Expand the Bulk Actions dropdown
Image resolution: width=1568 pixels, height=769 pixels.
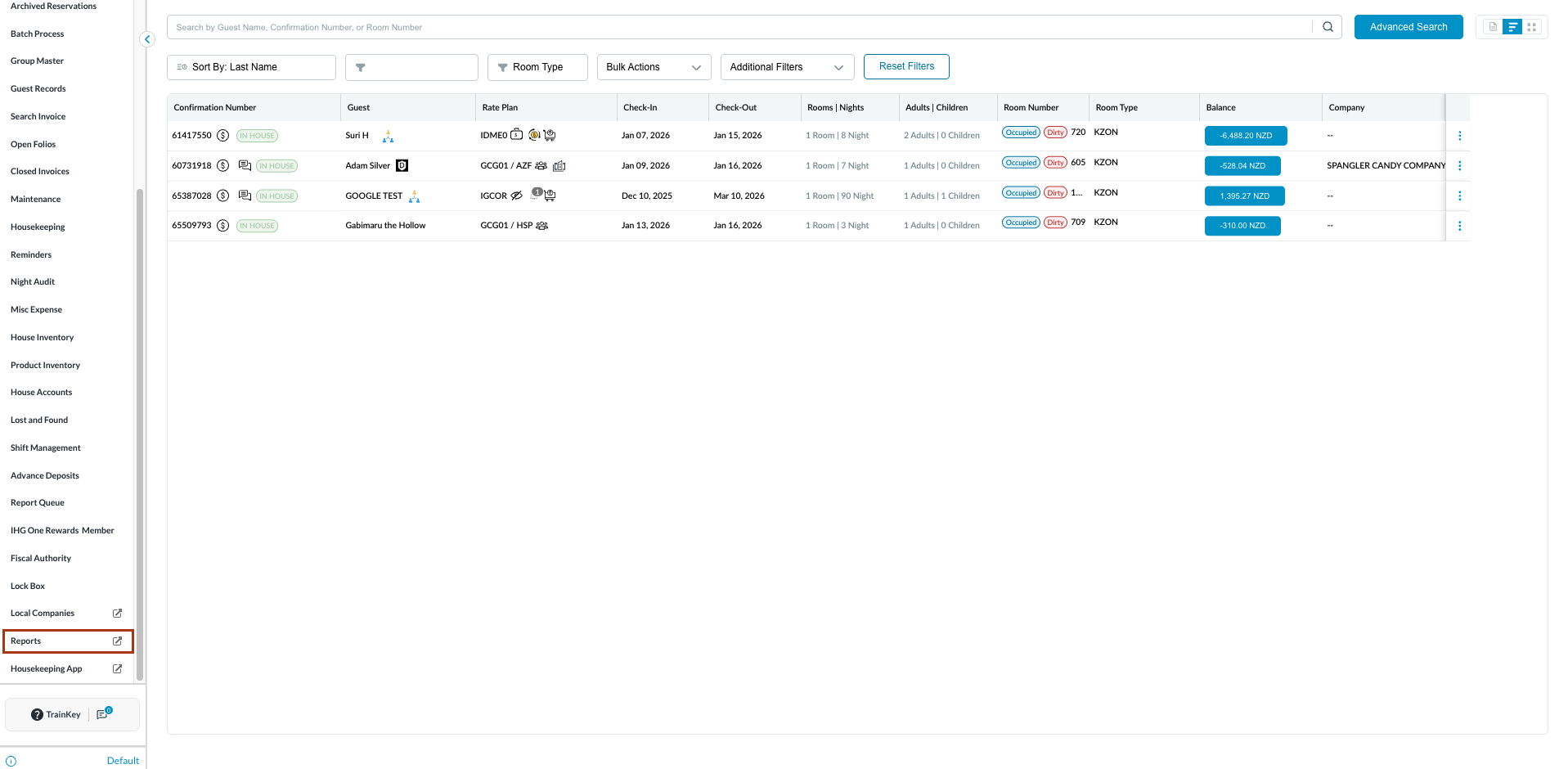tap(654, 67)
